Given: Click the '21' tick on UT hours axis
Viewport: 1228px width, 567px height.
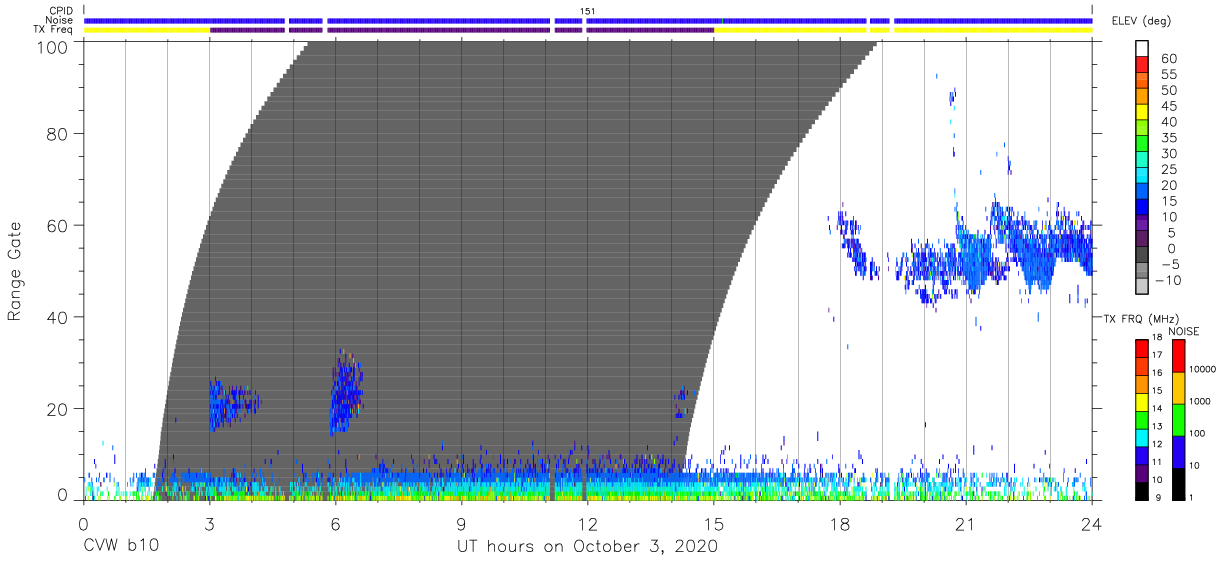Looking at the screenshot, I should pyautogui.click(x=966, y=524).
